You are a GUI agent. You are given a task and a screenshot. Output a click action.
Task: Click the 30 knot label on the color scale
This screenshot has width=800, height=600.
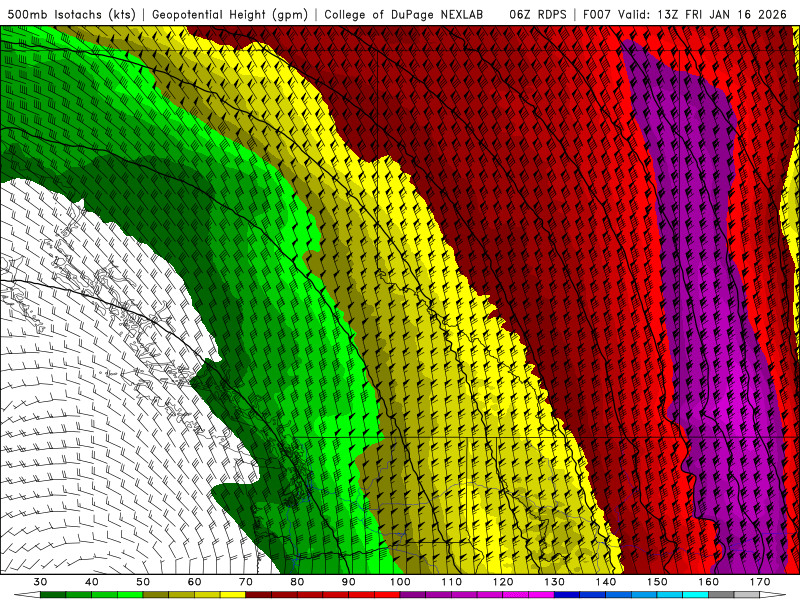click(40, 582)
